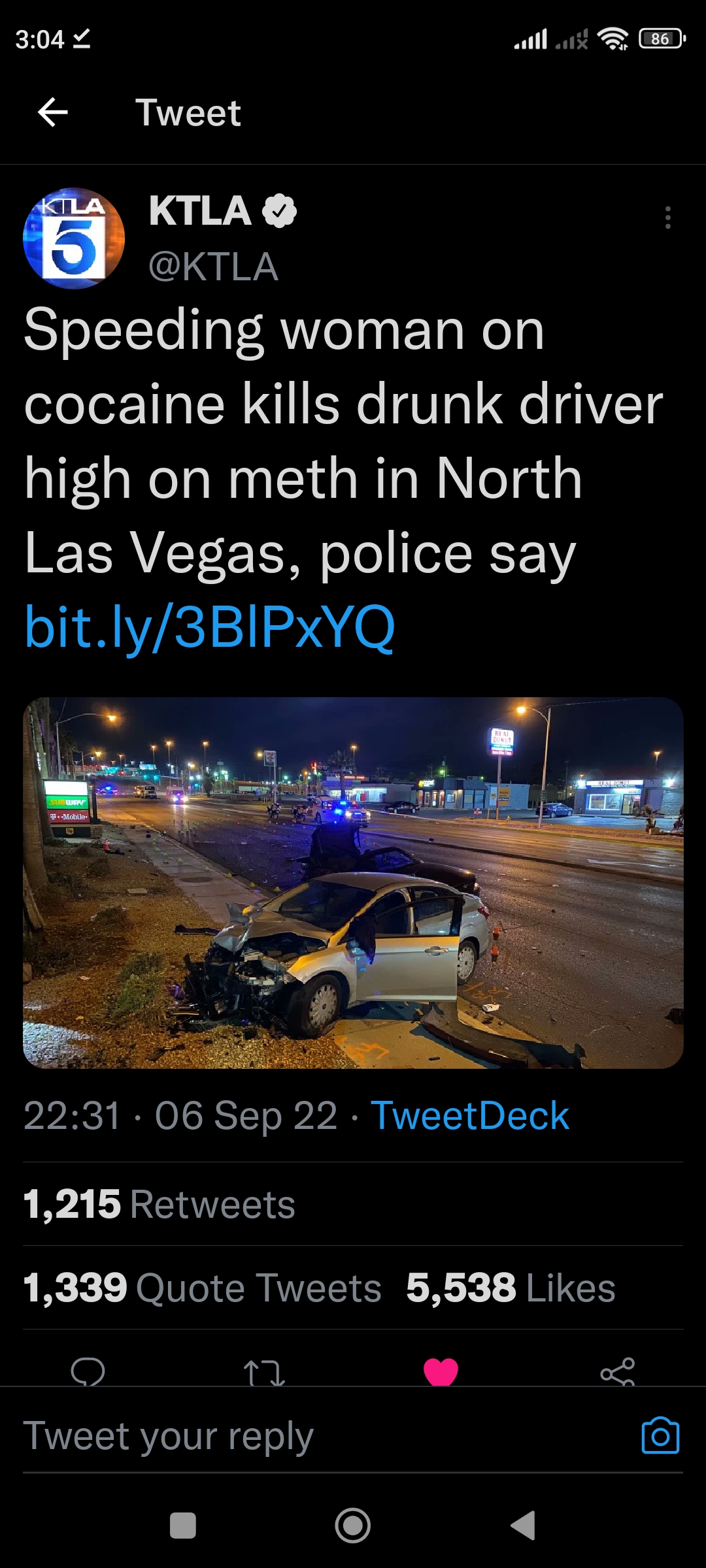Open KTLA profile picture
Viewport: 706px width, 1568px height.
point(74,238)
